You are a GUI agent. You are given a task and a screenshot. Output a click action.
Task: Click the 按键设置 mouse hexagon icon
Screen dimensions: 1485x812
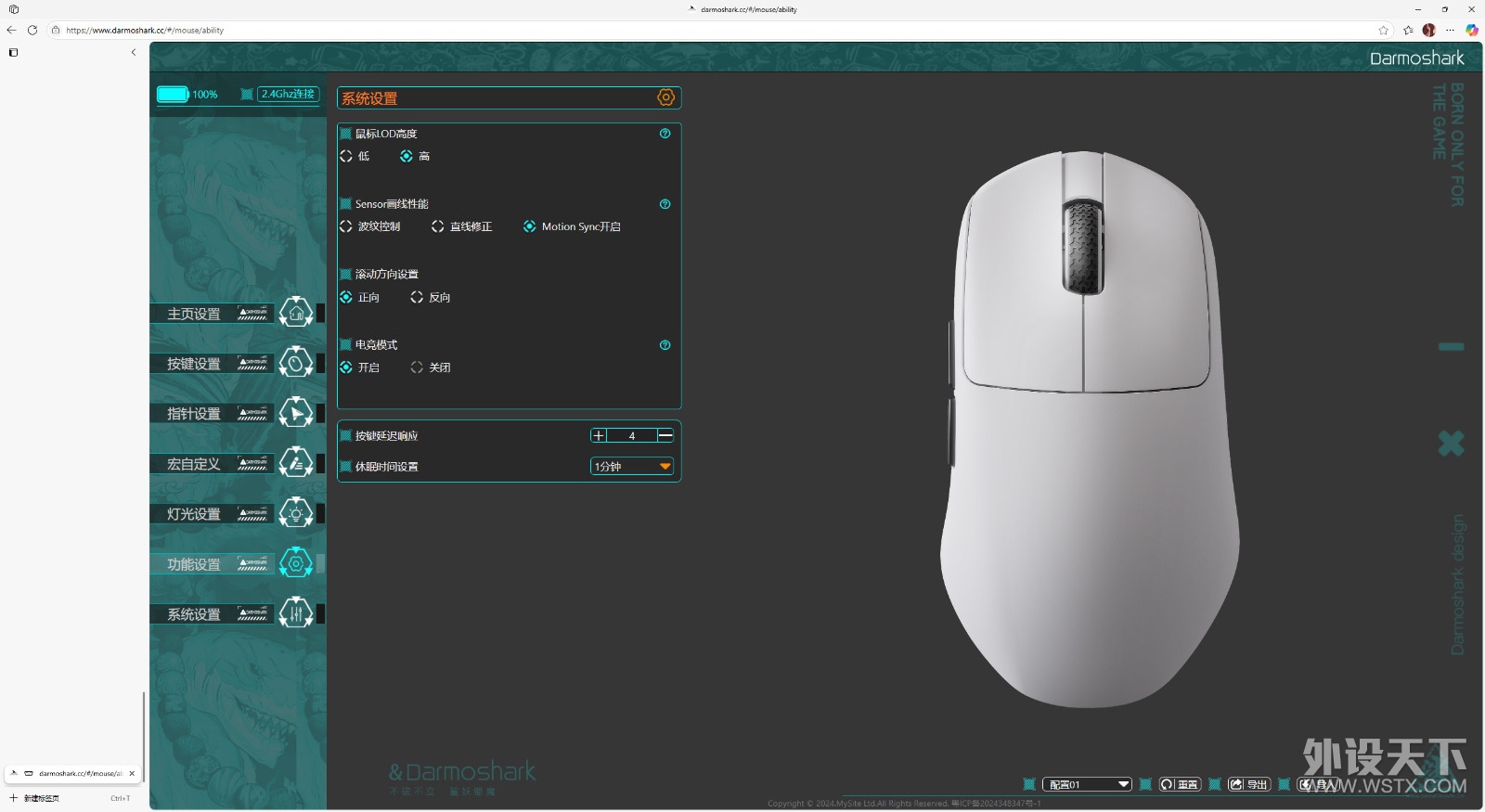296,363
